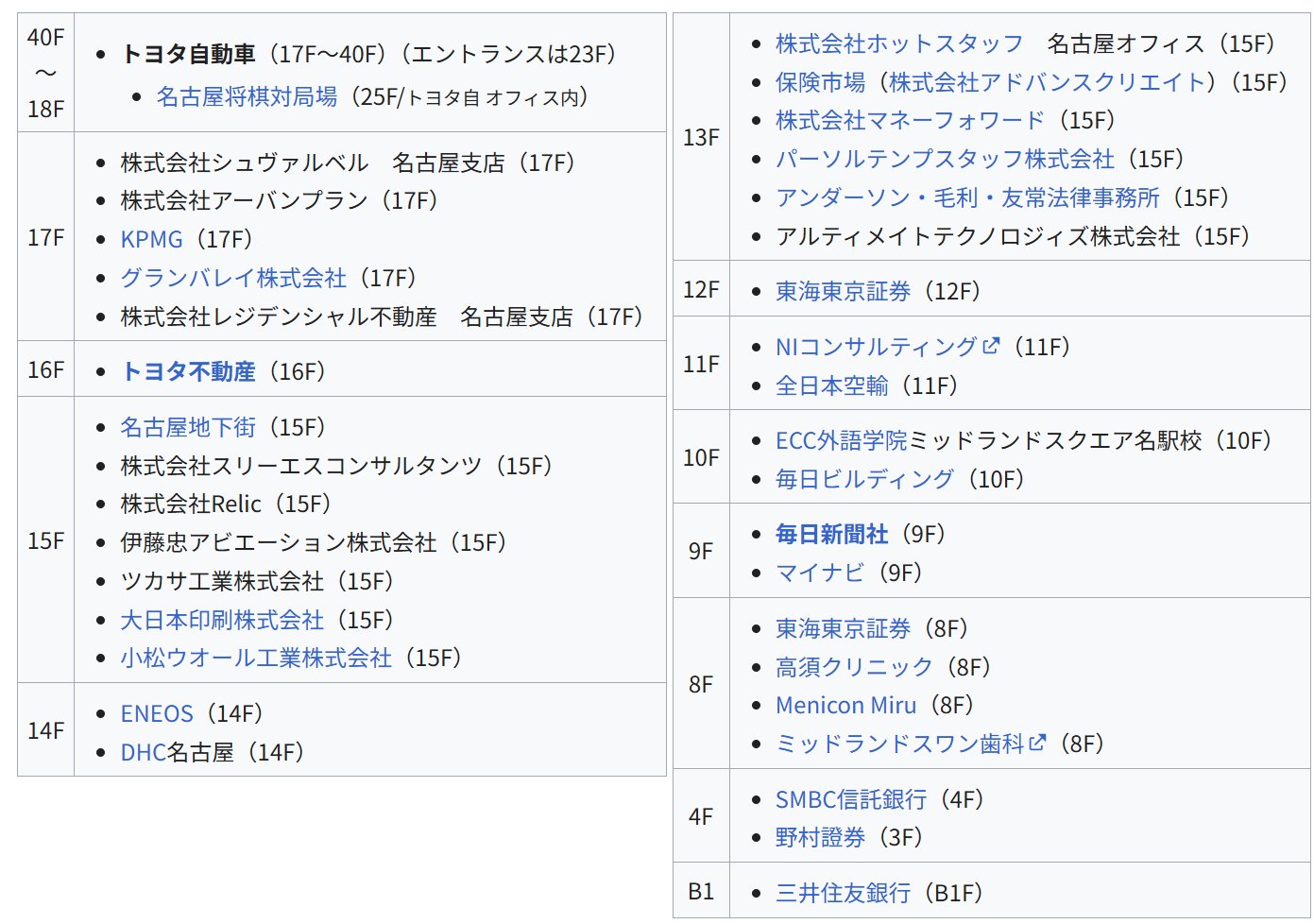
Task: Open the アンダーソン・毛利・友常法律事務所 link
Action: [967, 197]
